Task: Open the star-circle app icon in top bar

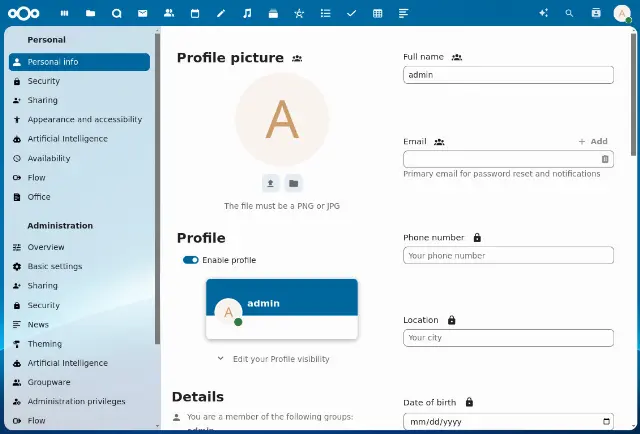Action: tap(299, 13)
